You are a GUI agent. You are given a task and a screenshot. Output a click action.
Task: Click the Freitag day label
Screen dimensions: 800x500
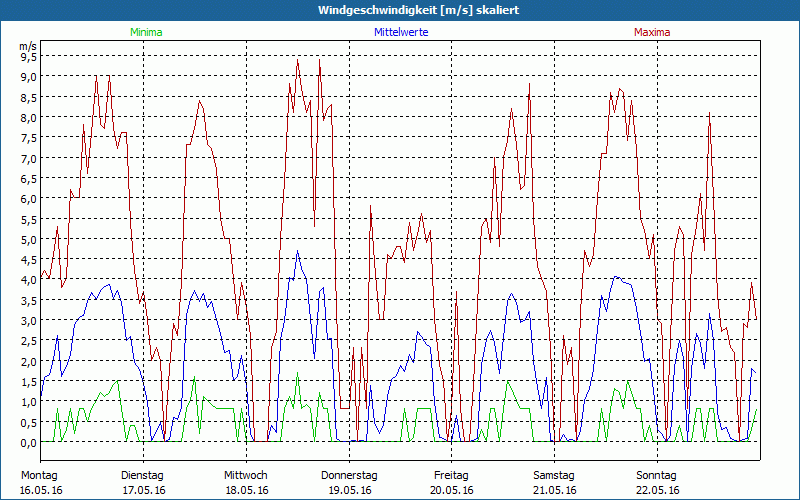click(x=451, y=475)
